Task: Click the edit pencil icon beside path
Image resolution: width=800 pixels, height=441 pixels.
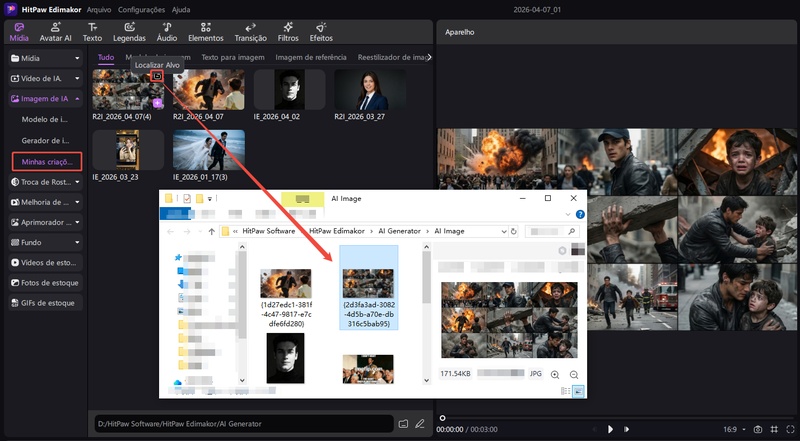Action: [421, 424]
